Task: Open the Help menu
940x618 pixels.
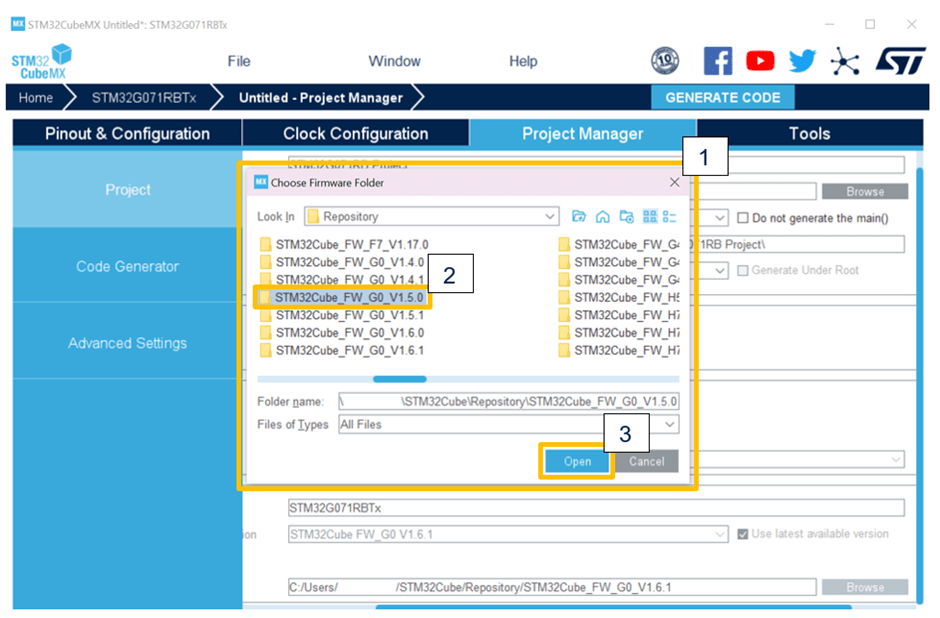Action: (x=523, y=61)
